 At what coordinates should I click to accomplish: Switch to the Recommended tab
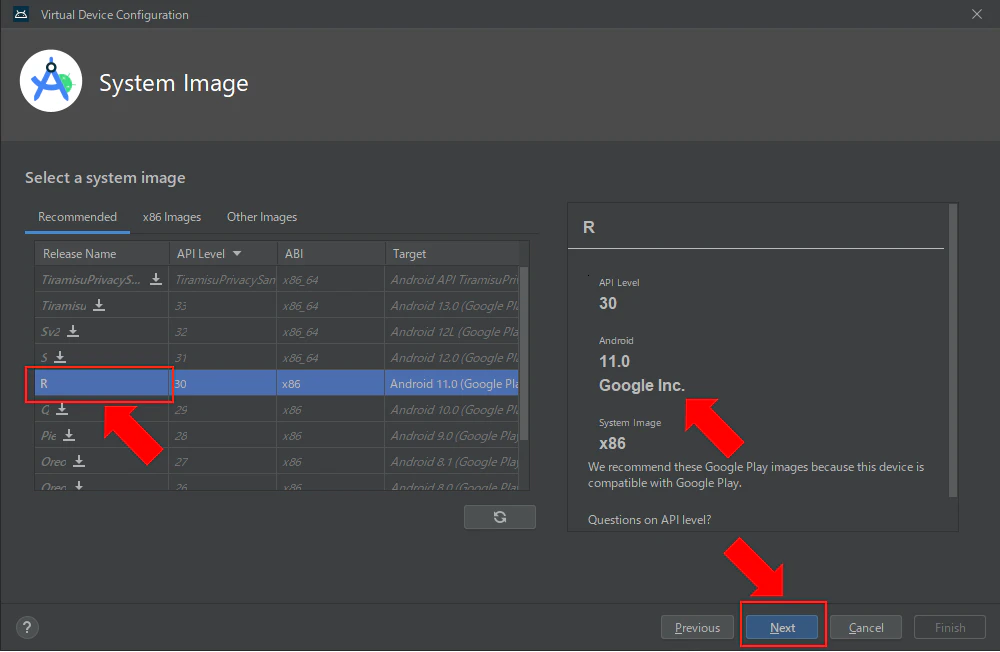[77, 217]
